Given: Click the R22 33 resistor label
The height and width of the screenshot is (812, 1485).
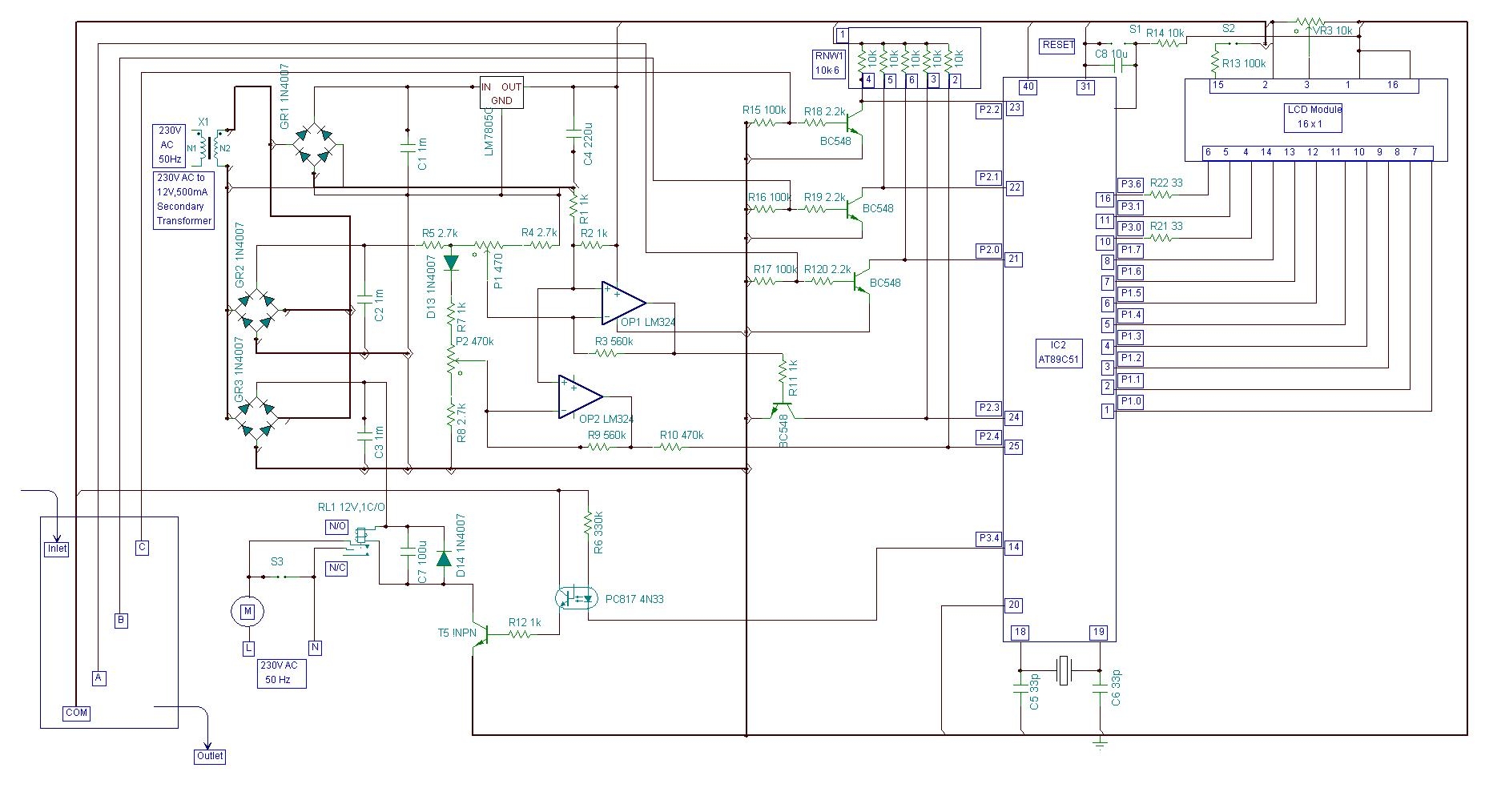Looking at the screenshot, I should [1166, 183].
